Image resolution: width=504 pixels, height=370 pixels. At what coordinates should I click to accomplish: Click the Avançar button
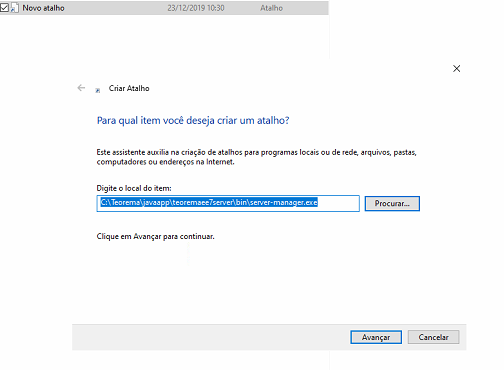pos(376,337)
